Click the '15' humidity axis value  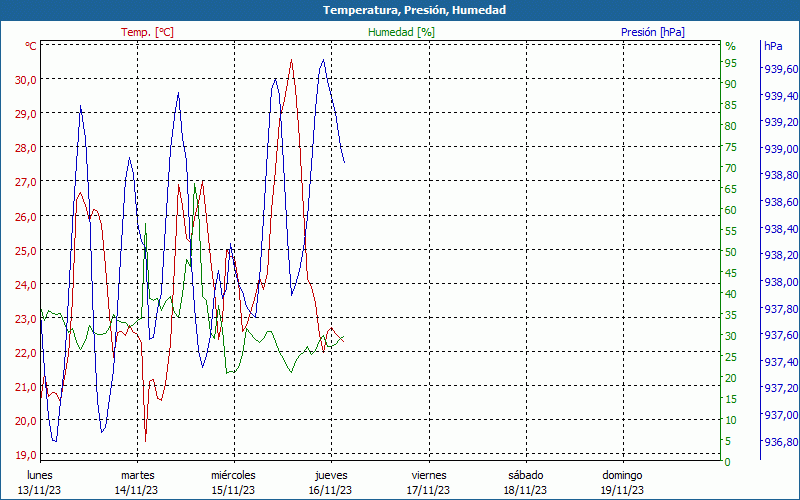[731, 399]
